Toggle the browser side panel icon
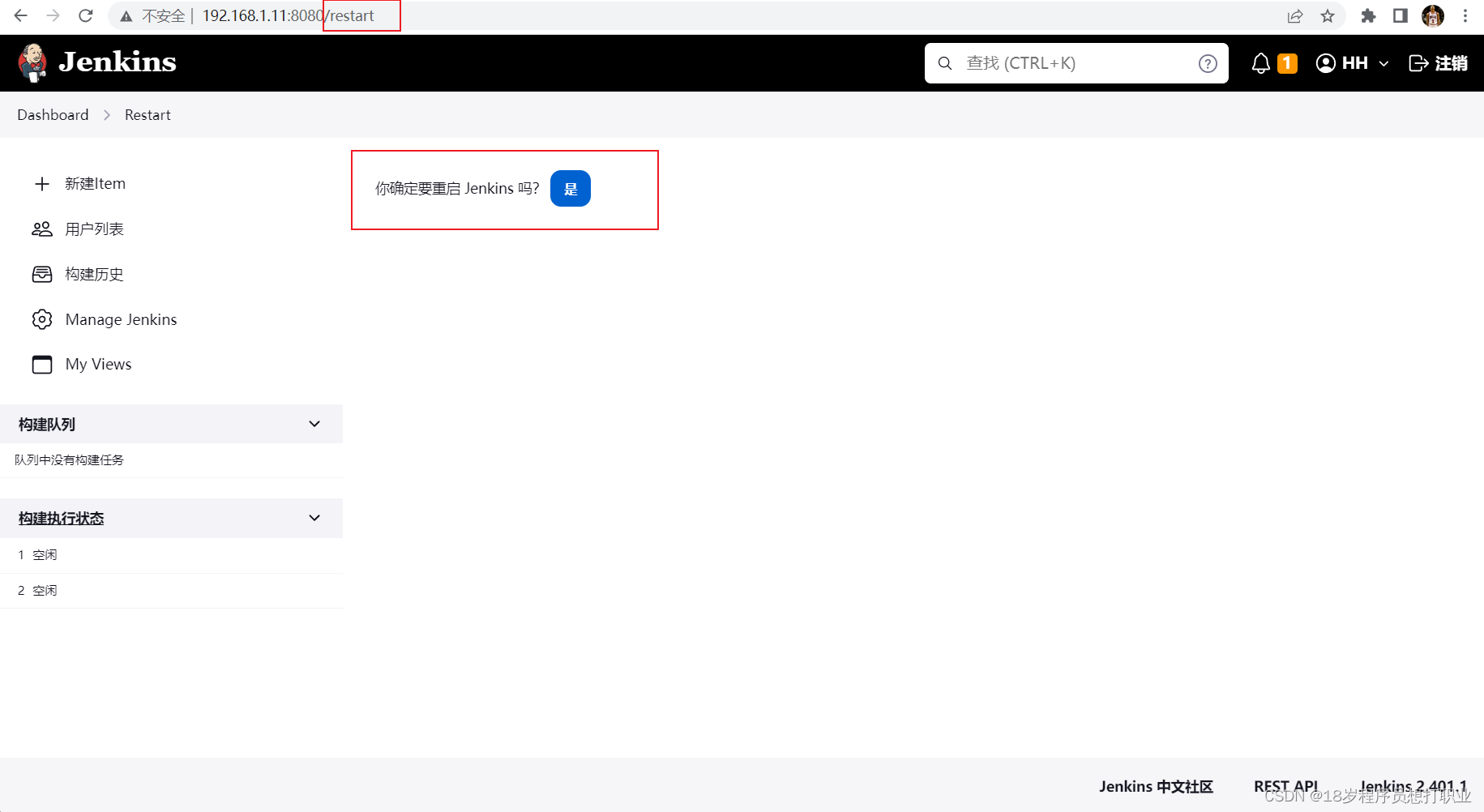1484x812 pixels. pyautogui.click(x=1401, y=16)
